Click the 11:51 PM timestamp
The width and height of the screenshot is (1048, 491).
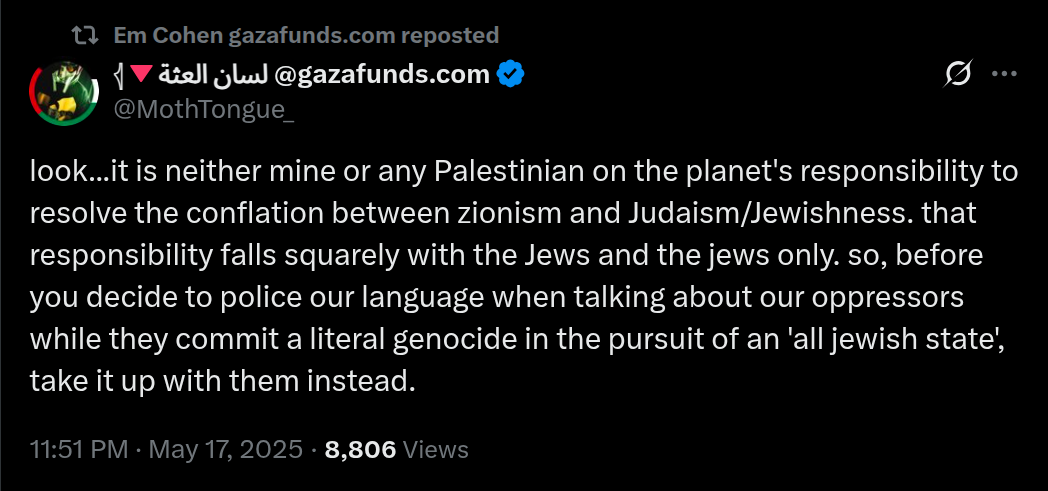[x=78, y=450]
